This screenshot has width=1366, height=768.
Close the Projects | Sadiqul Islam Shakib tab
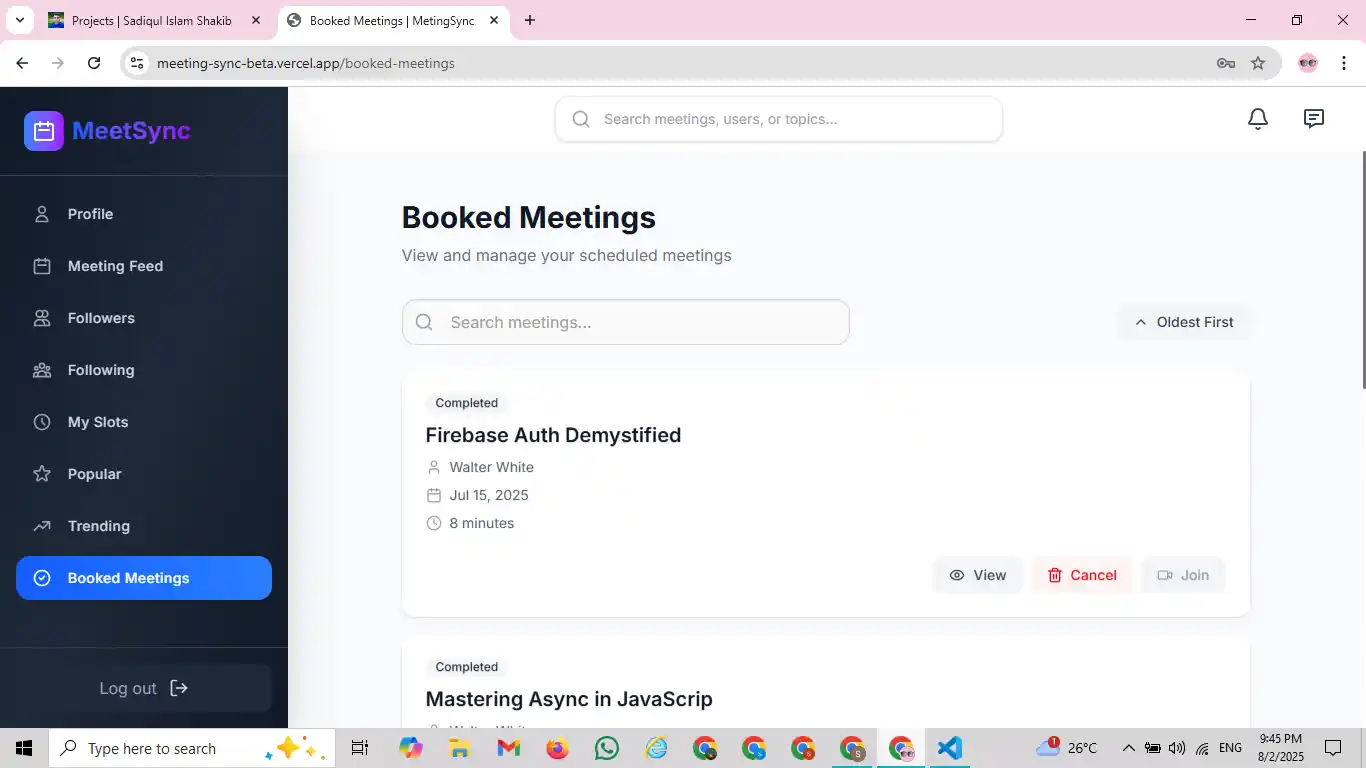pyautogui.click(x=256, y=20)
